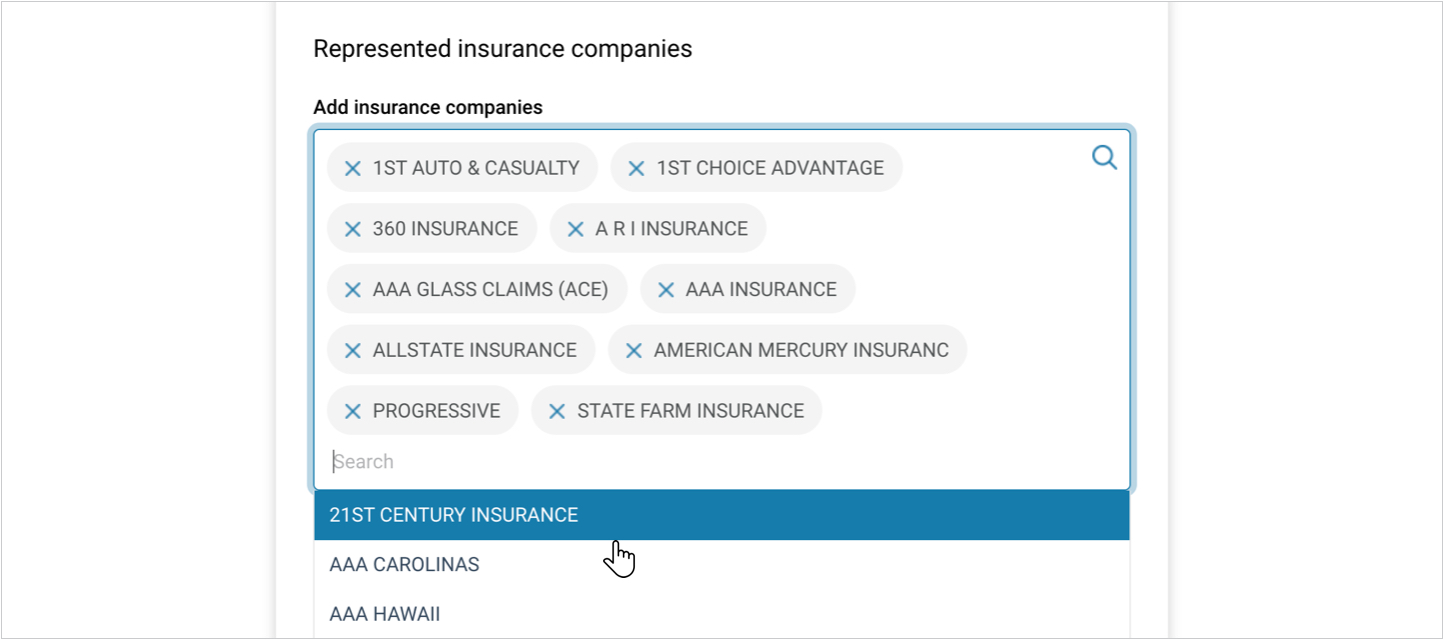This screenshot has height=640, width=1444.
Task: Pick AAA HAWAII from dropdown
Action: (384, 614)
